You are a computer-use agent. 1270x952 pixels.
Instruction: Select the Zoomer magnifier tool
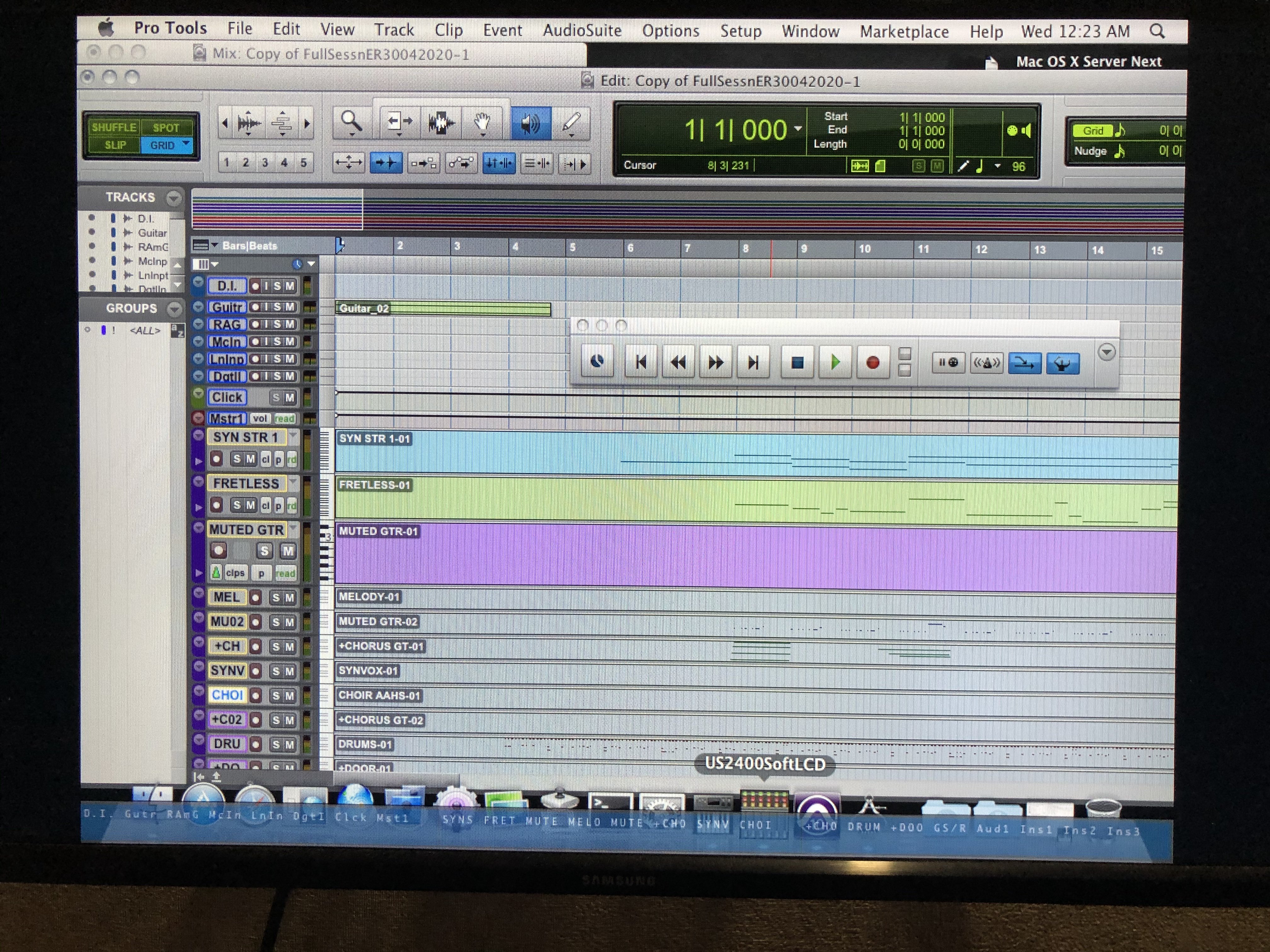tap(351, 122)
